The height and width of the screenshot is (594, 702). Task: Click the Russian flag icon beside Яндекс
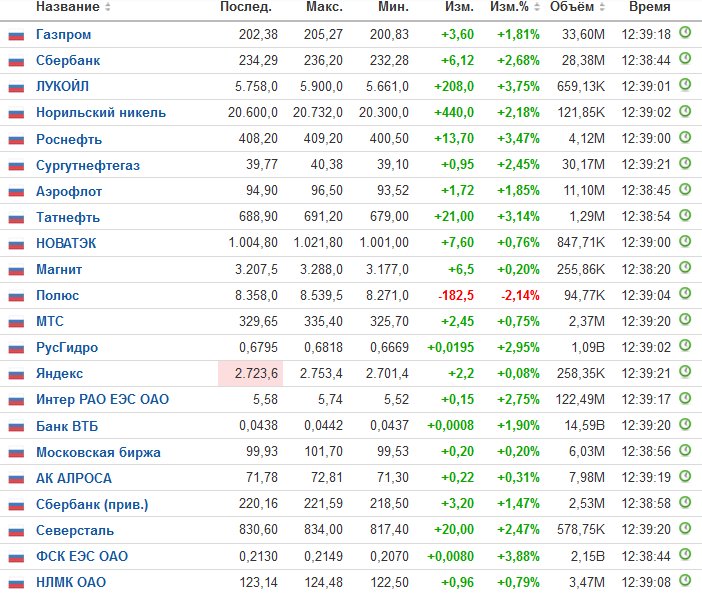16,374
